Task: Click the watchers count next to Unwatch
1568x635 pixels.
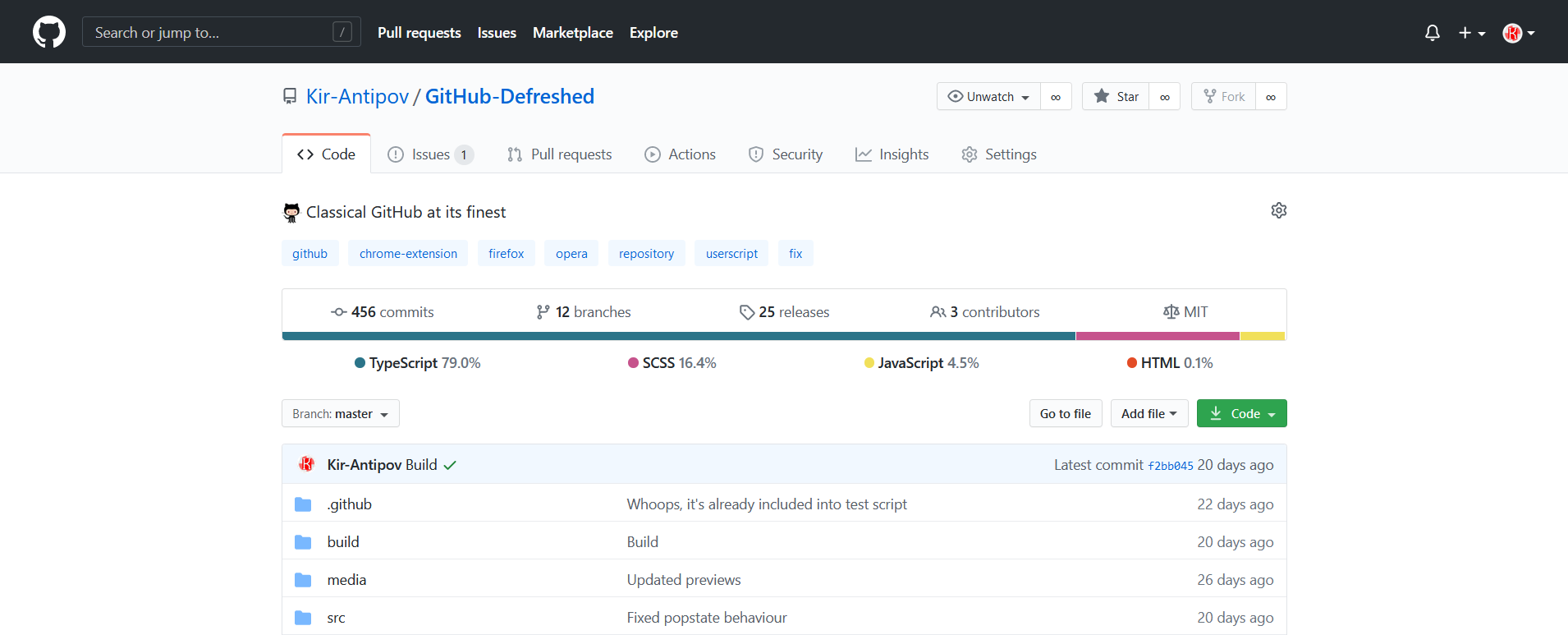Action: 1056,96
